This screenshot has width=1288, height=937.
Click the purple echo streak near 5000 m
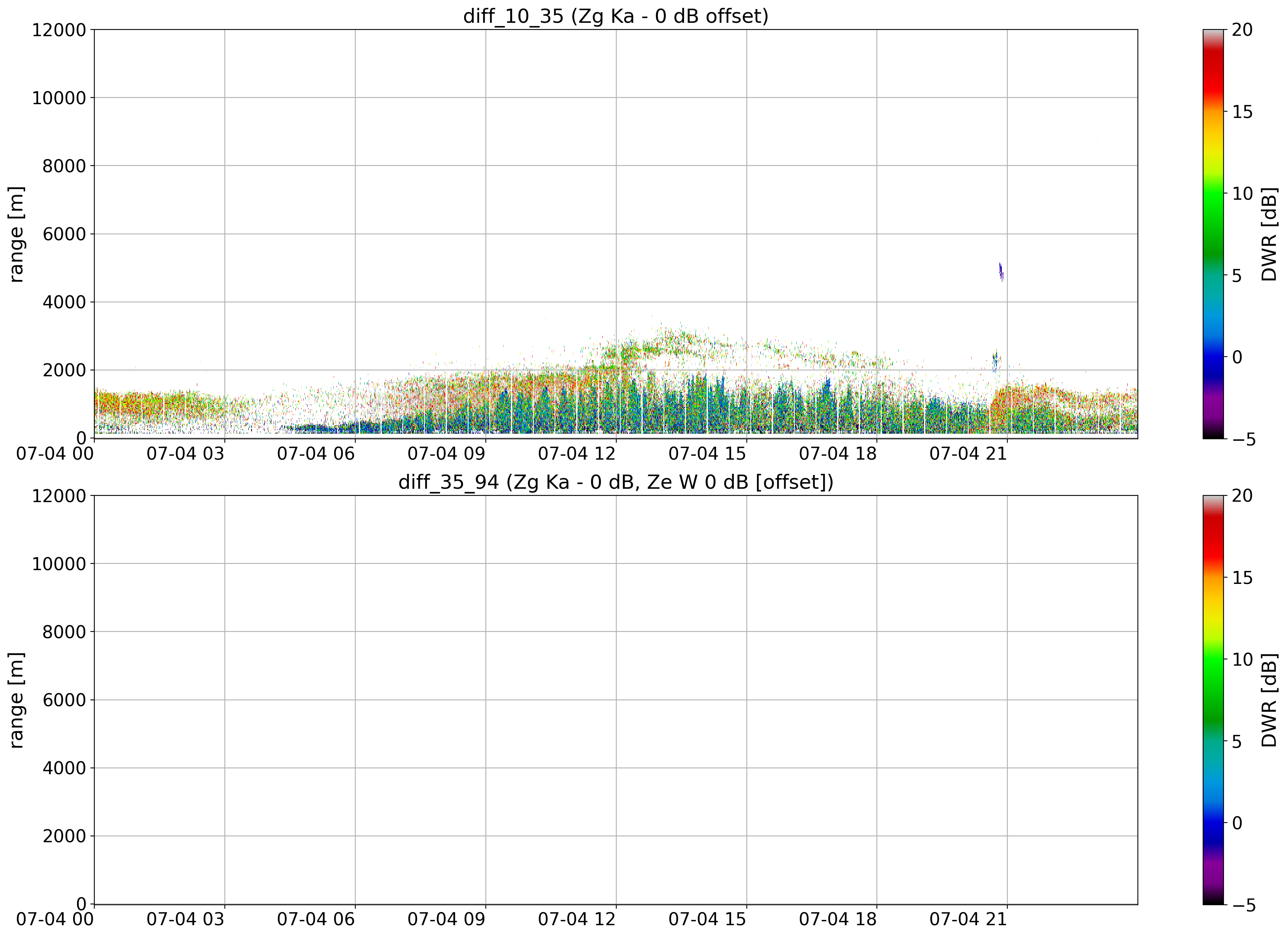[x=1001, y=272]
